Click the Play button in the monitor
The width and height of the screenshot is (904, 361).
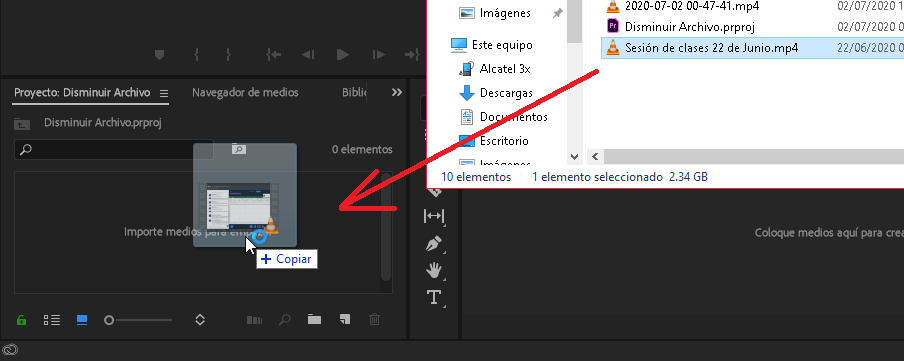click(x=343, y=55)
